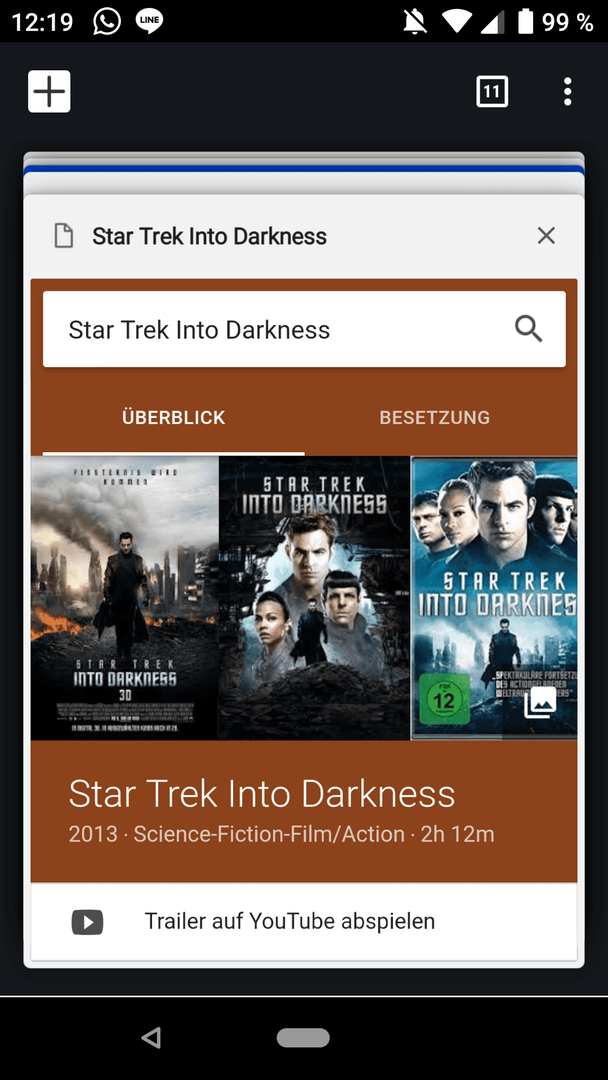The image size is (608, 1080).
Task: Tap the large Star Trek Into Darkness heading
Action: [x=262, y=794]
